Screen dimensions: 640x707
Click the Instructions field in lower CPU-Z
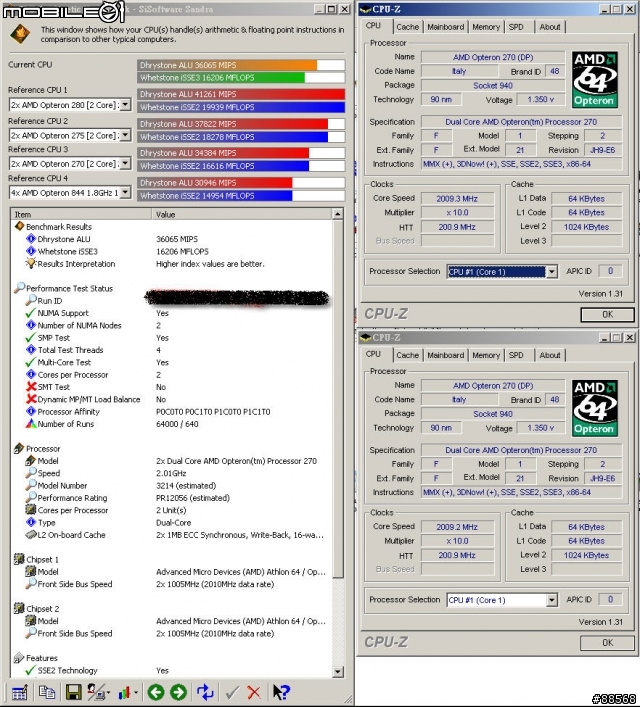coord(521,492)
